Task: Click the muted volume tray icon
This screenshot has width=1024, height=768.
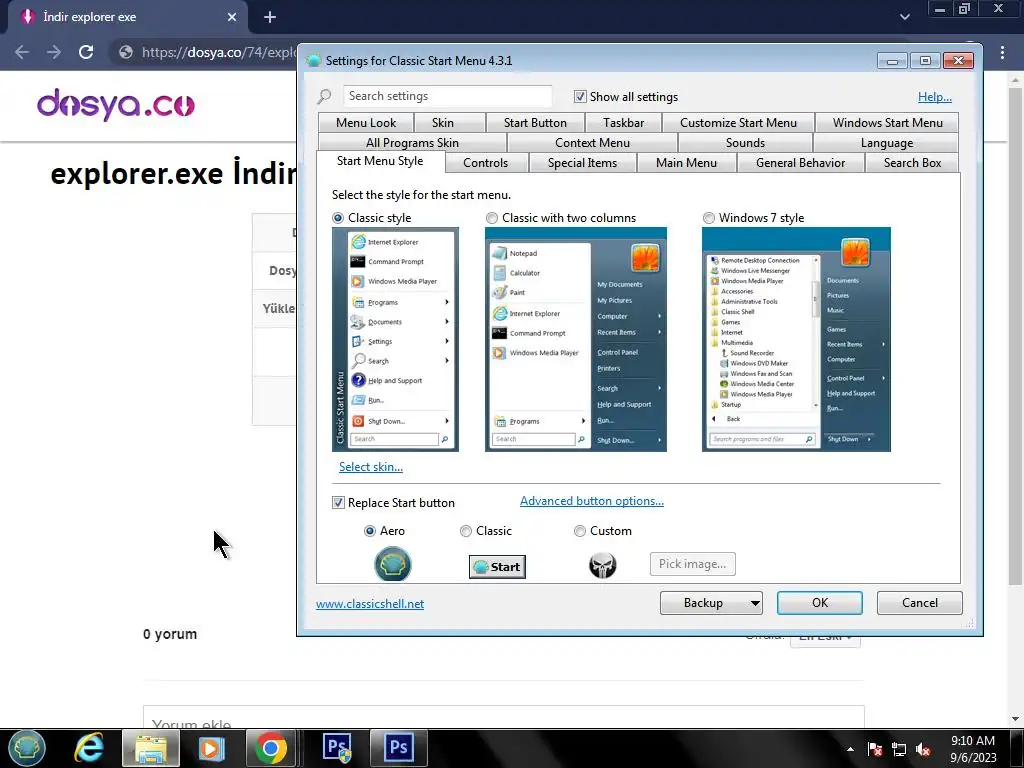Action: (x=923, y=749)
